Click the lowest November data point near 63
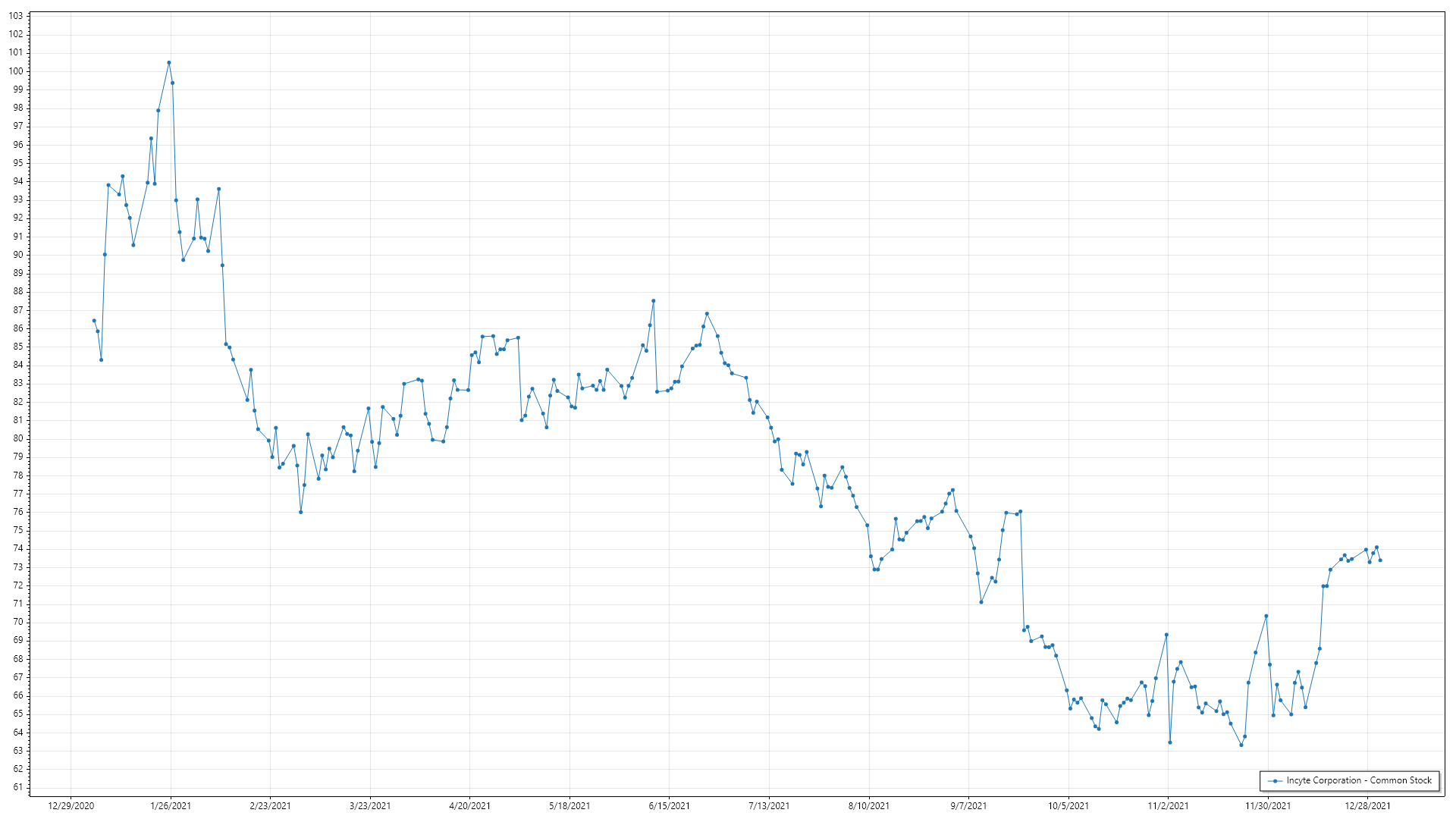1456x819 pixels. [x=1241, y=745]
